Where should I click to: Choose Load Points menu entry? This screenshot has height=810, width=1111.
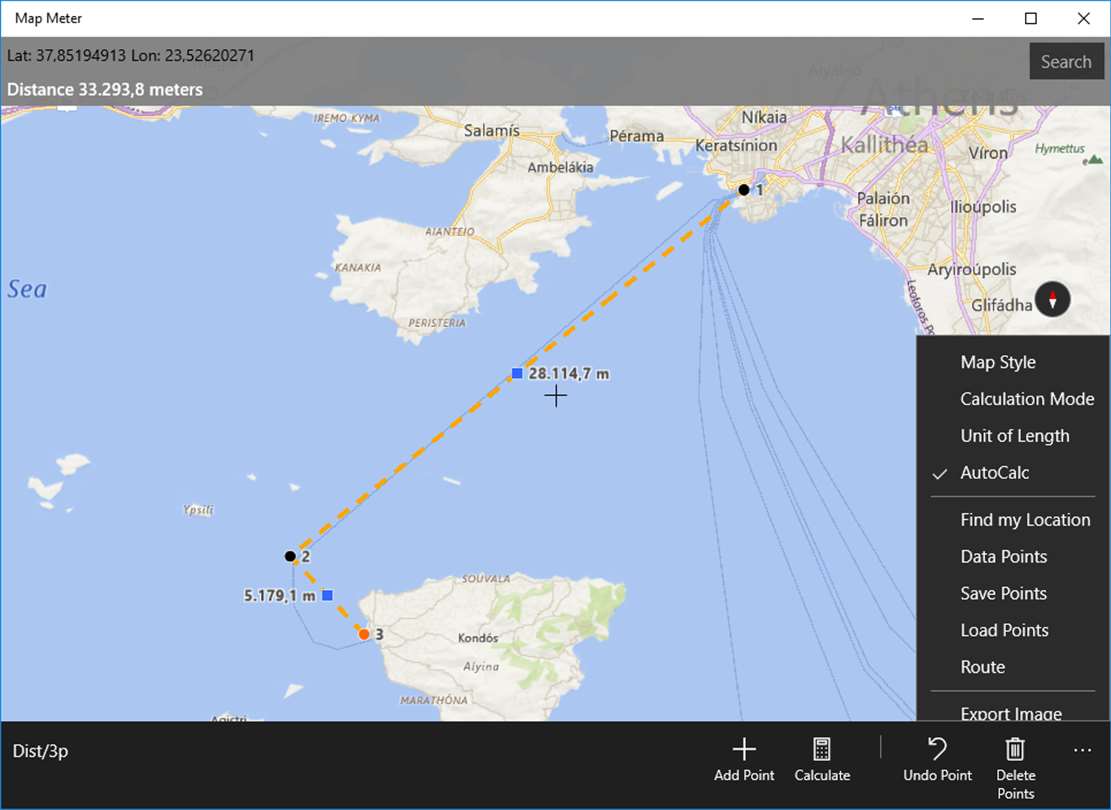click(x=1013, y=630)
